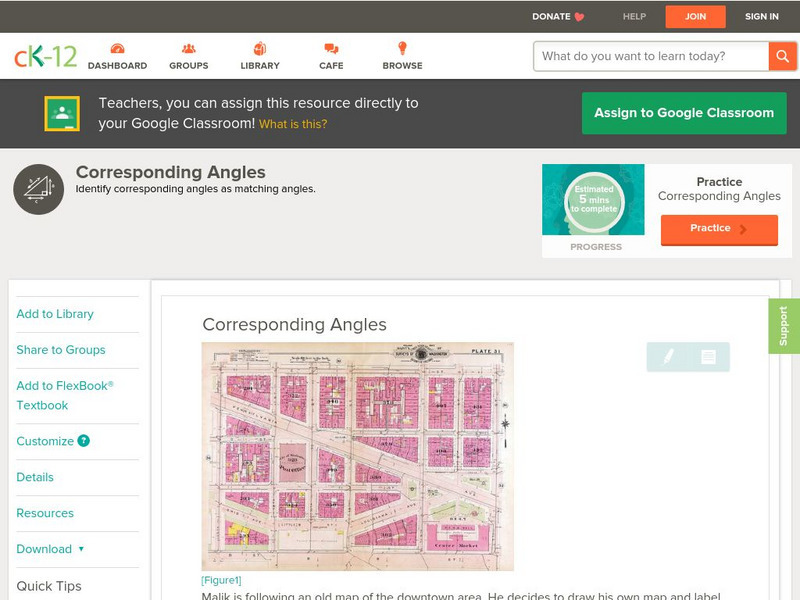The width and height of the screenshot is (800, 600).
Task: Click the orange JOIN button
Action: coord(695,17)
